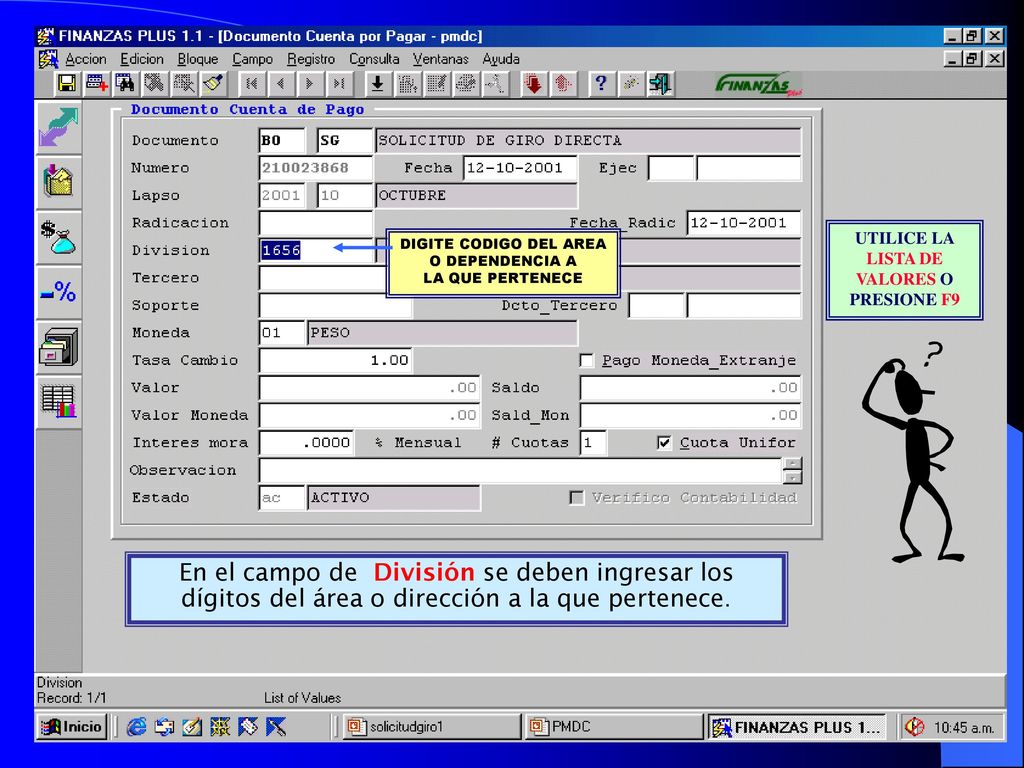Go to previous record arrow
This screenshot has height=768, width=1024.
point(281,84)
